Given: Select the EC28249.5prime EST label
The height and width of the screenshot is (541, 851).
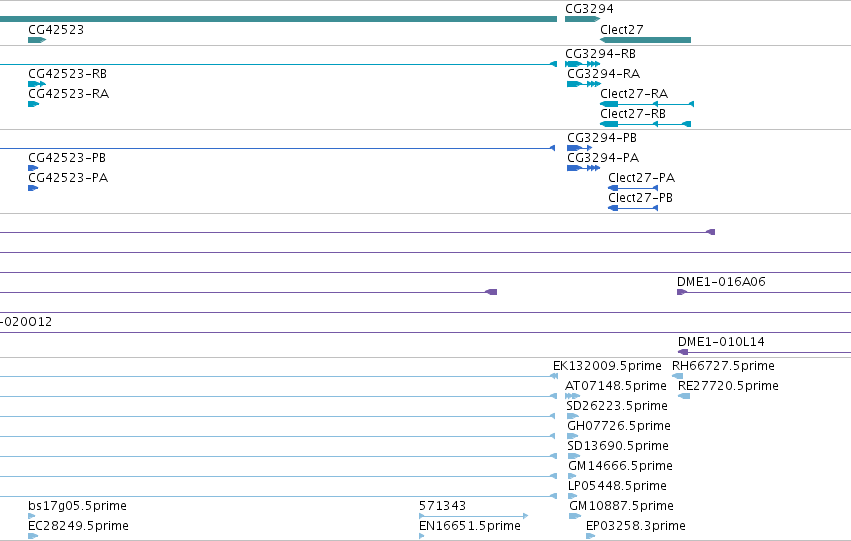Looking at the screenshot, I should click(x=78, y=526).
